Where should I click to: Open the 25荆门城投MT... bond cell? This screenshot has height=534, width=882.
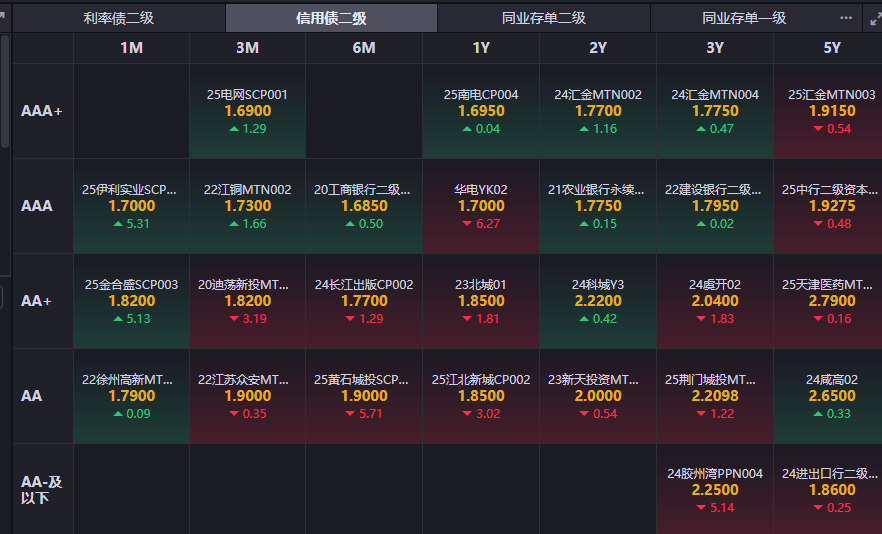pos(715,396)
